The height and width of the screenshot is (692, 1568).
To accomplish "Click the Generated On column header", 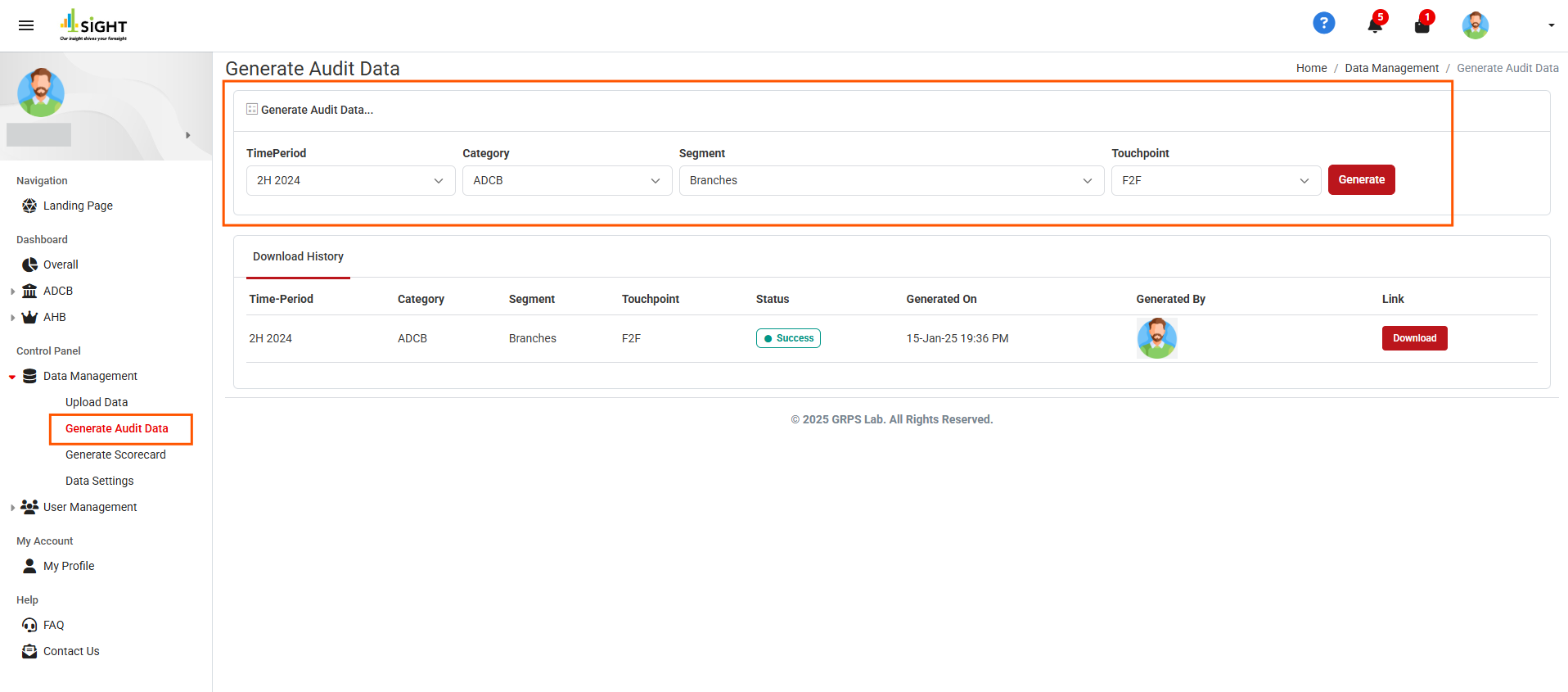I will (x=941, y=299).
